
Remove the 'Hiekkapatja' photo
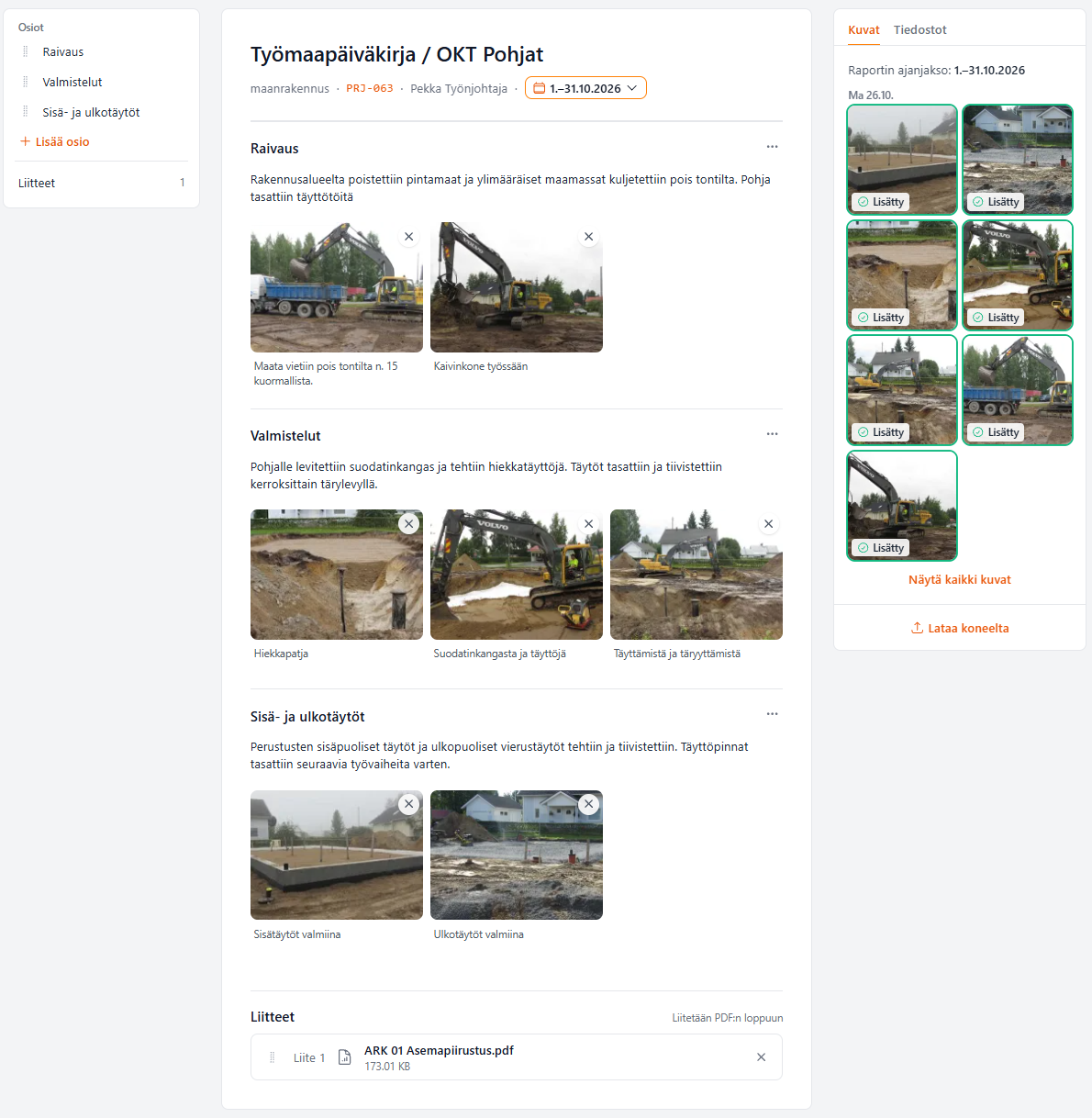[x=409, y=524]
